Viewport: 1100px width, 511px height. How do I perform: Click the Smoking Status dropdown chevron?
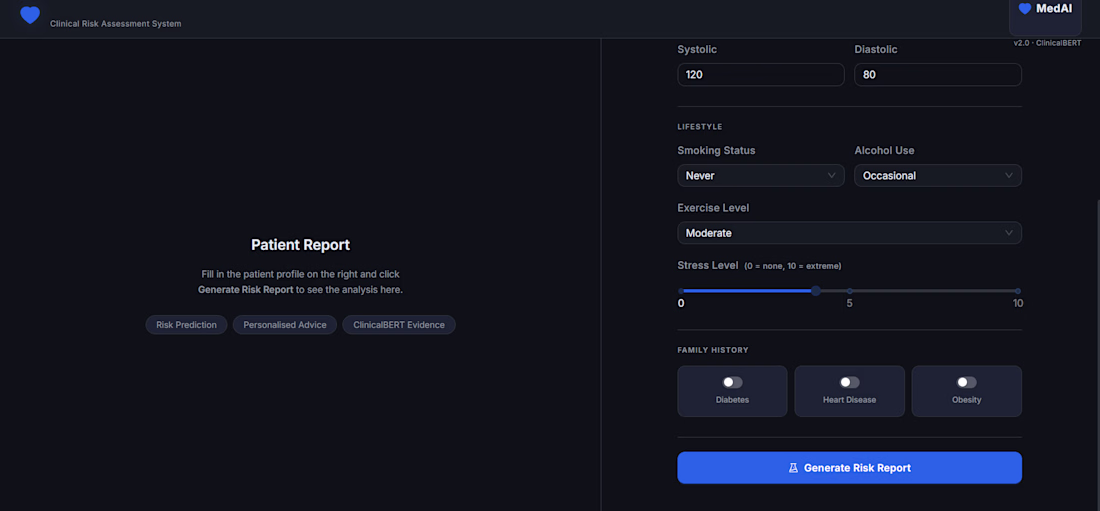click(832, 175)
